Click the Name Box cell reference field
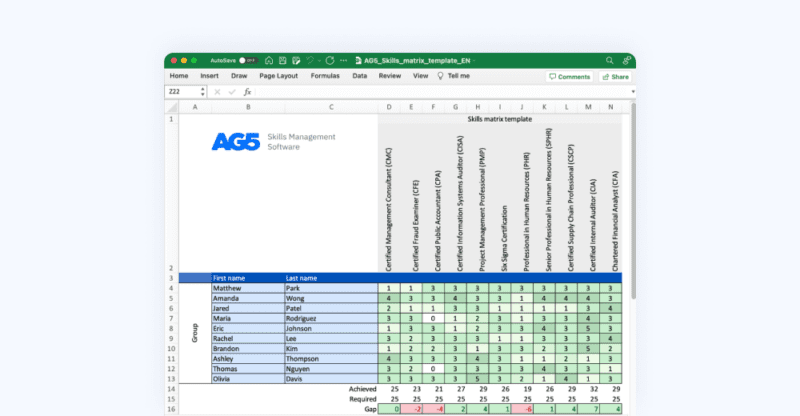This screenshot has height=416, width=800. [182, 92]
